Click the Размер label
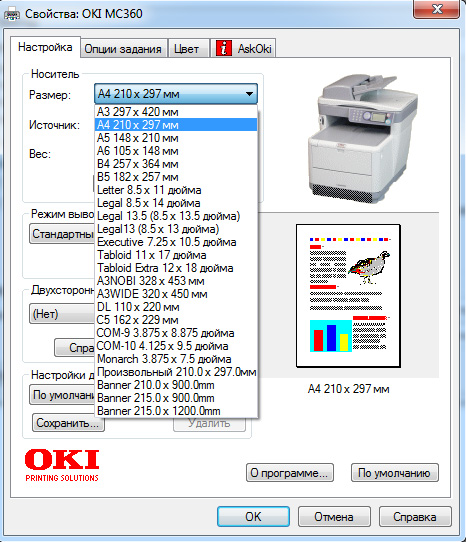The image size is (466, 542). [x=50, y=95]
